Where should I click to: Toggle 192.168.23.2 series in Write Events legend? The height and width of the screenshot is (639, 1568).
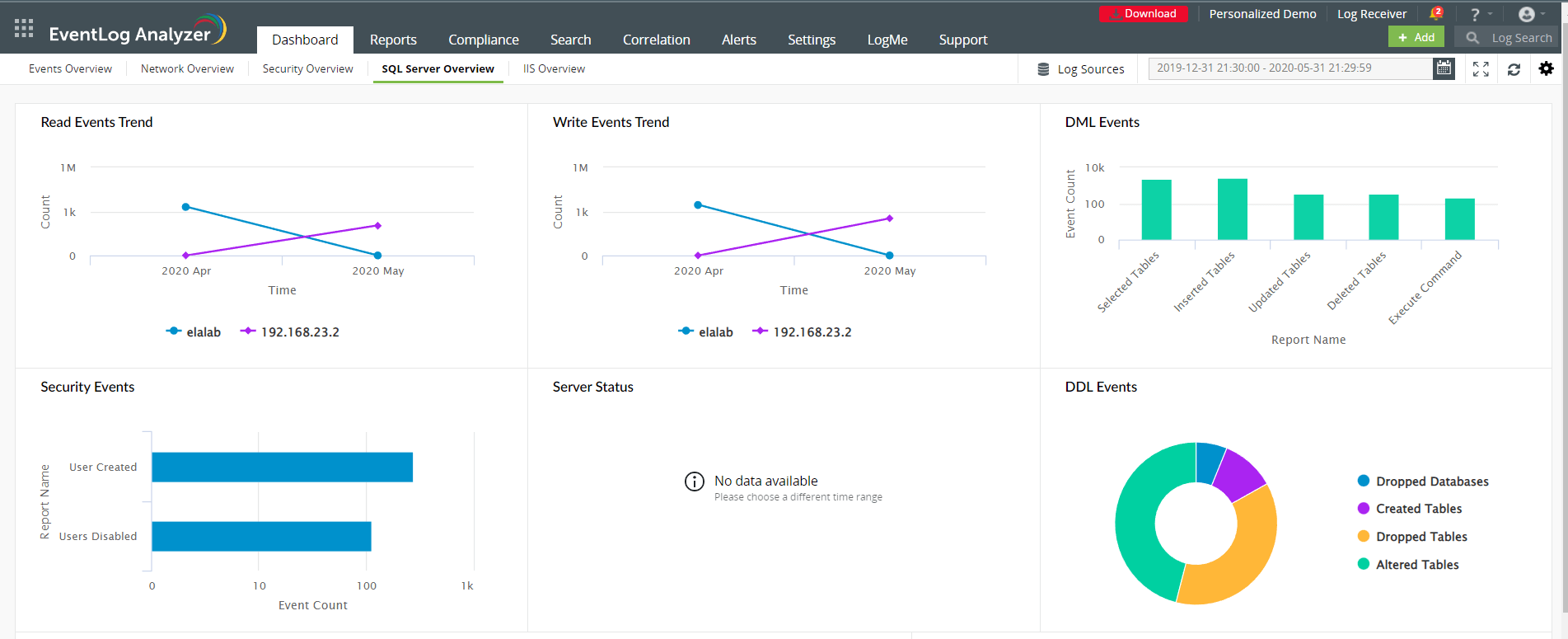[802, 332]
